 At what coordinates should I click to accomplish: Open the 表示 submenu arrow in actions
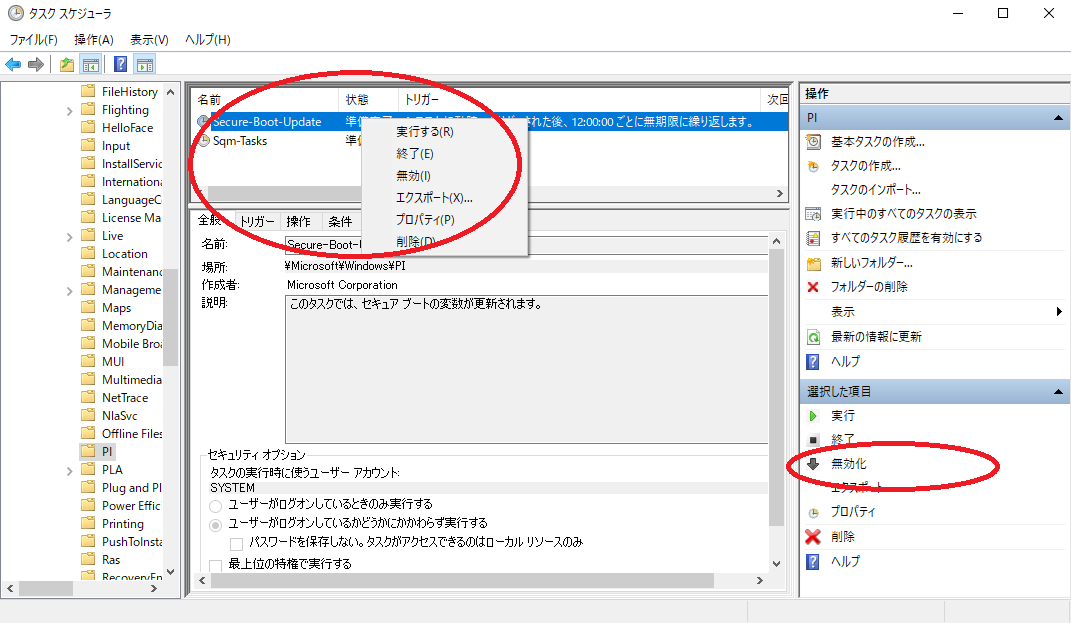(x=1058, y=312)
